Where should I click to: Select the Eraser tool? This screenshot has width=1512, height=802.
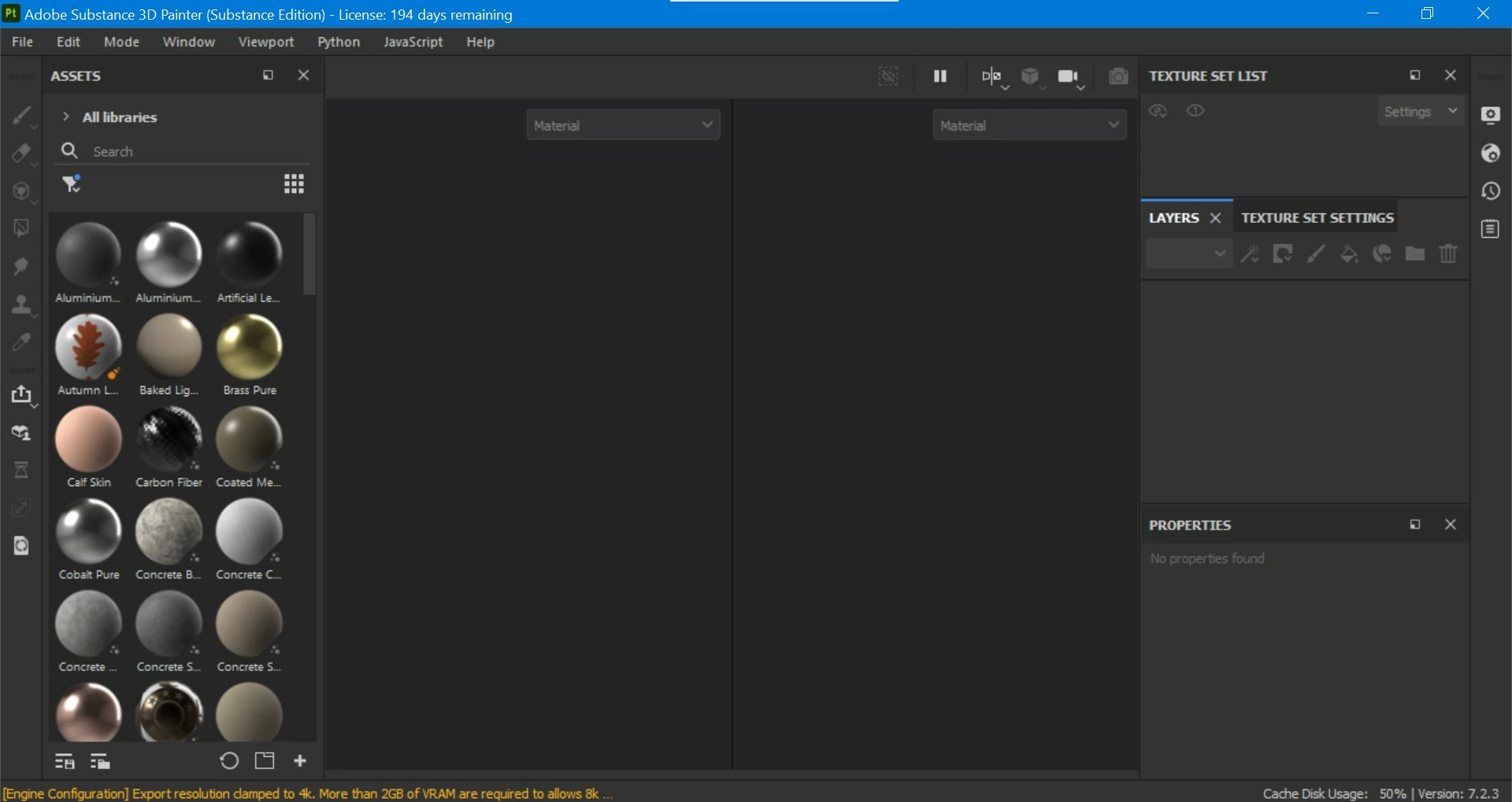21,154
